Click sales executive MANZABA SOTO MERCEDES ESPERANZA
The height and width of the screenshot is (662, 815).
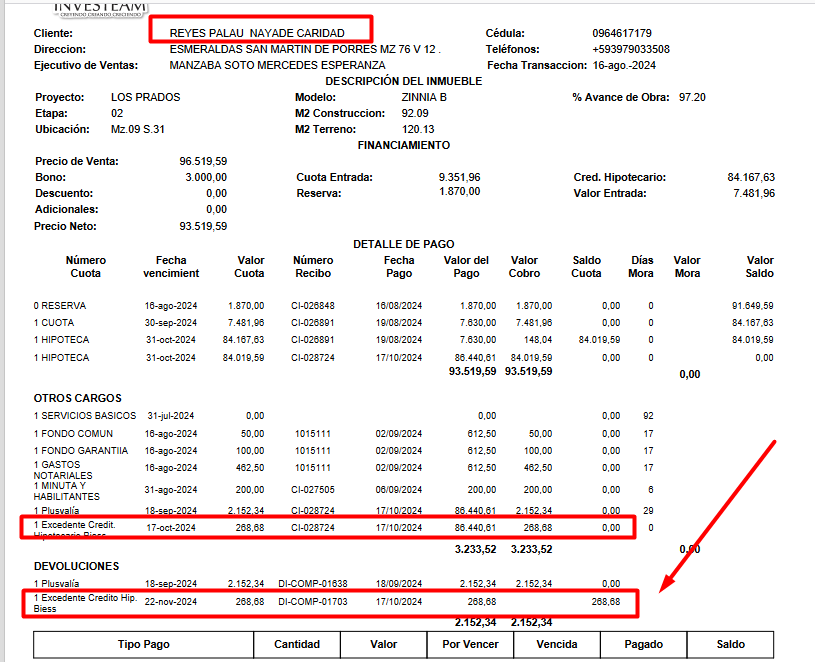pos(277,65)
